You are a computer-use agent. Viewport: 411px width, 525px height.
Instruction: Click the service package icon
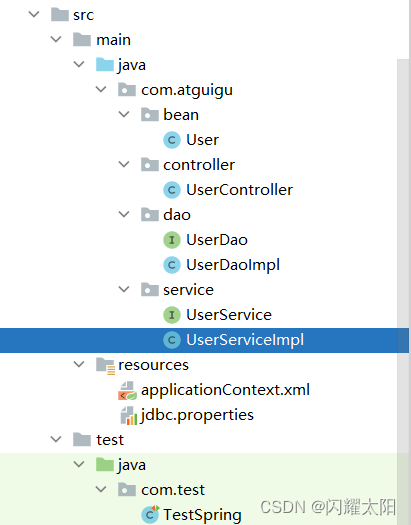[150, 290]
